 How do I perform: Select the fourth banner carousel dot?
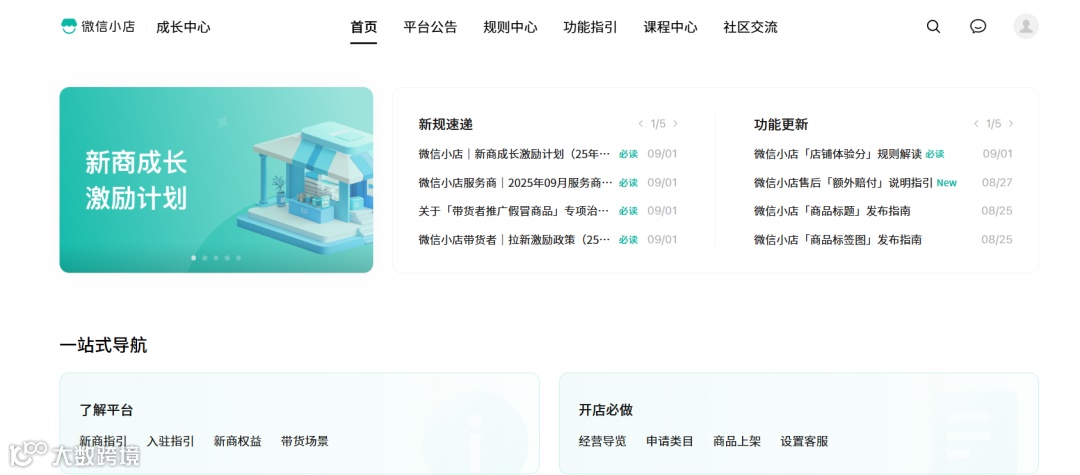point(227,258)
